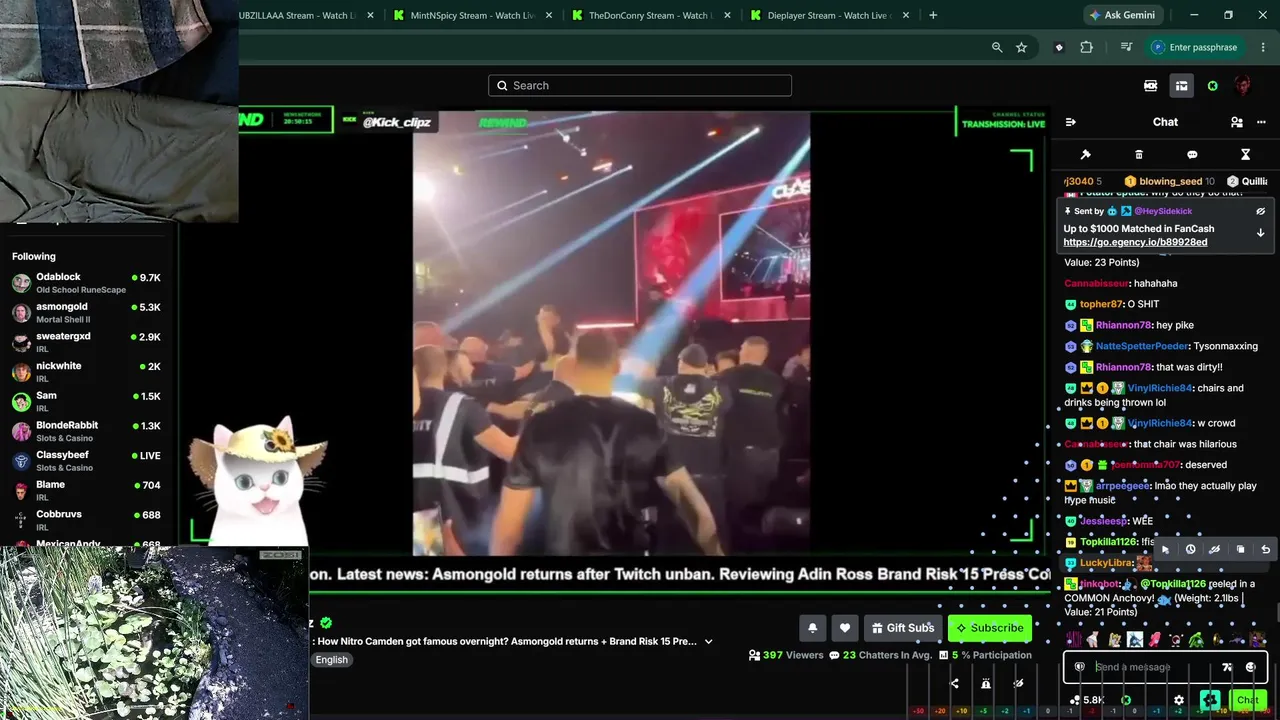Open Odablock channel in Following list
This screenshot has width=1280, height=720.
87,283
